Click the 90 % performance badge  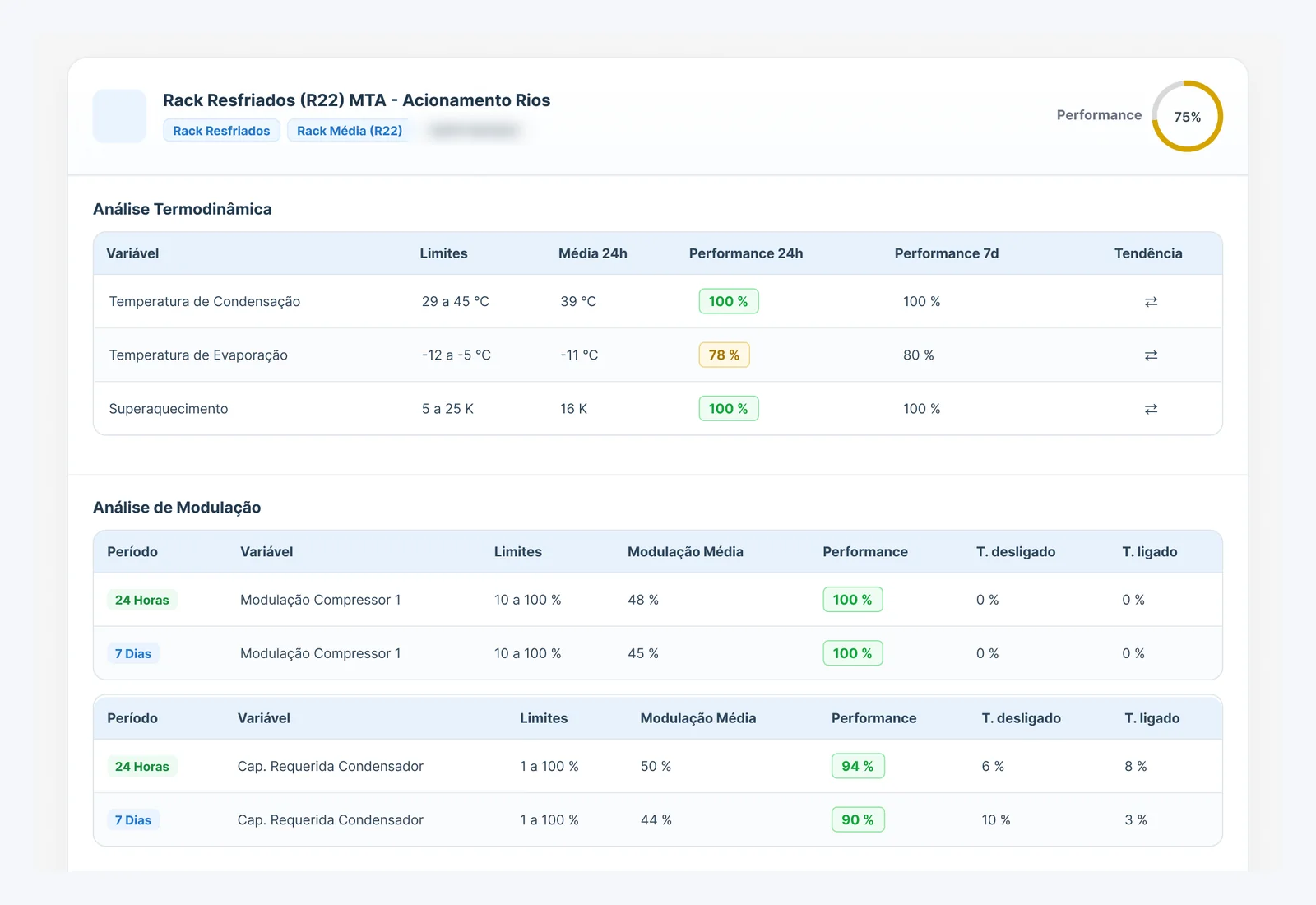pyautogui.click(x=858, y=819)
